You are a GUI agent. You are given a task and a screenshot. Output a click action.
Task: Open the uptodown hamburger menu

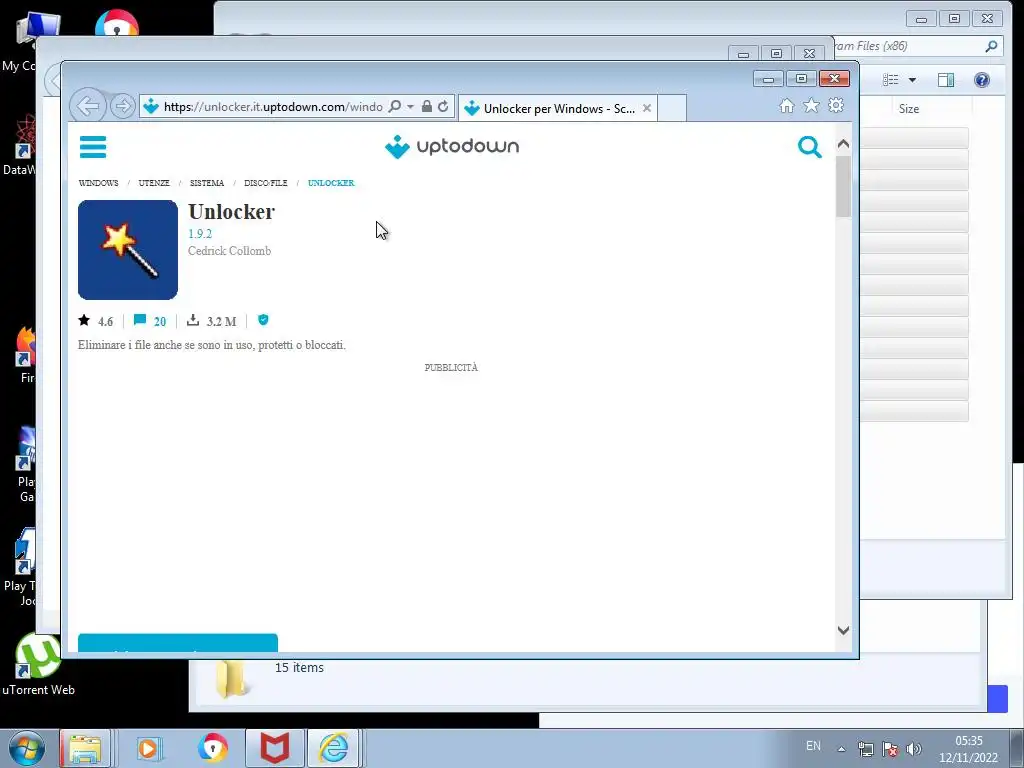pyautogui.click(x=93, y=147)
